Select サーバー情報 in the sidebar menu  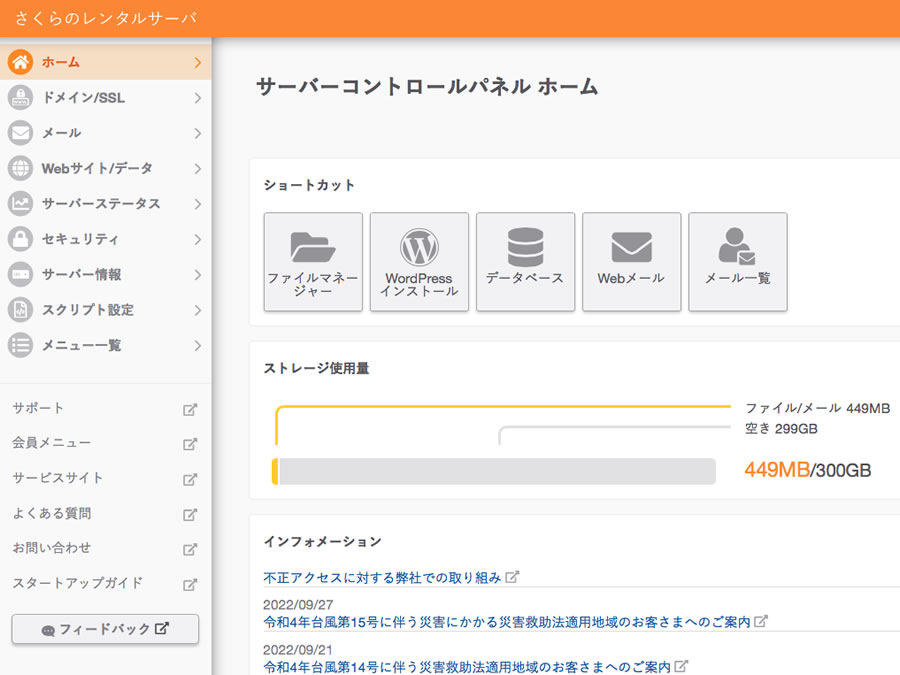tap(106, 274)
